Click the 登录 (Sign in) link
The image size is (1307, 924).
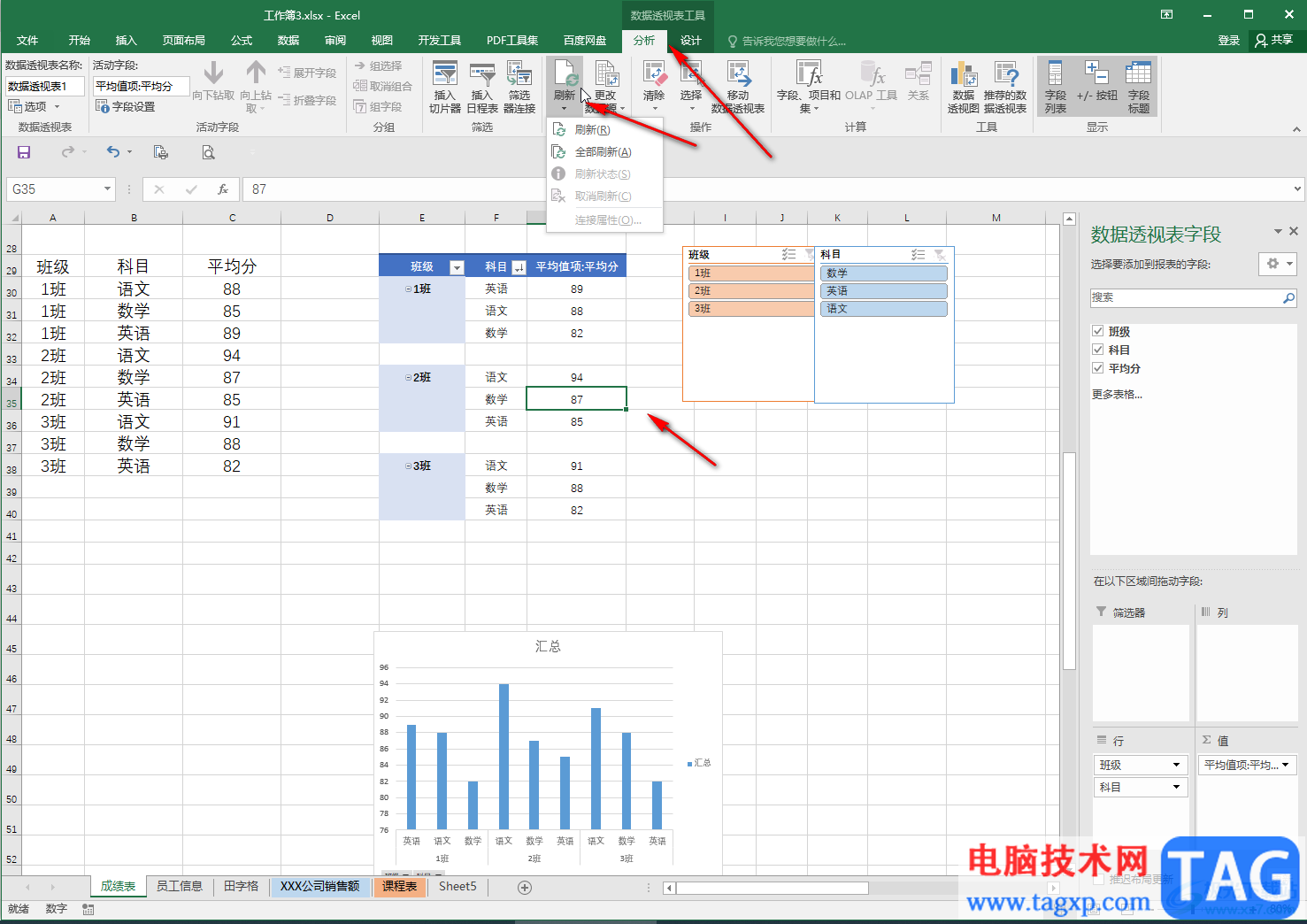1228,41
